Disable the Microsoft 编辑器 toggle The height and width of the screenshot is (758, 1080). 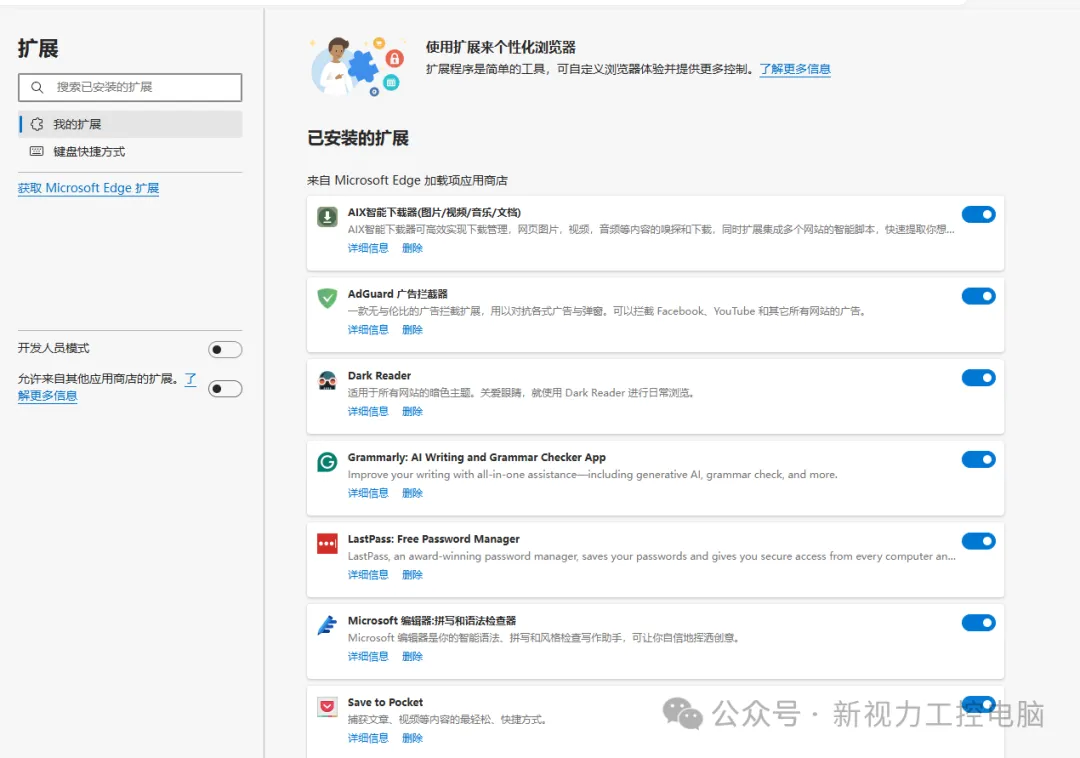[x=979, y=623]
